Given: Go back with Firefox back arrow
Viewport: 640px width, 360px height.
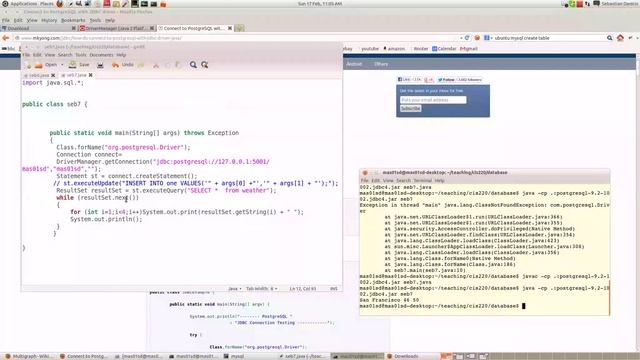Looking at the screenshot, I should (6, 38).
